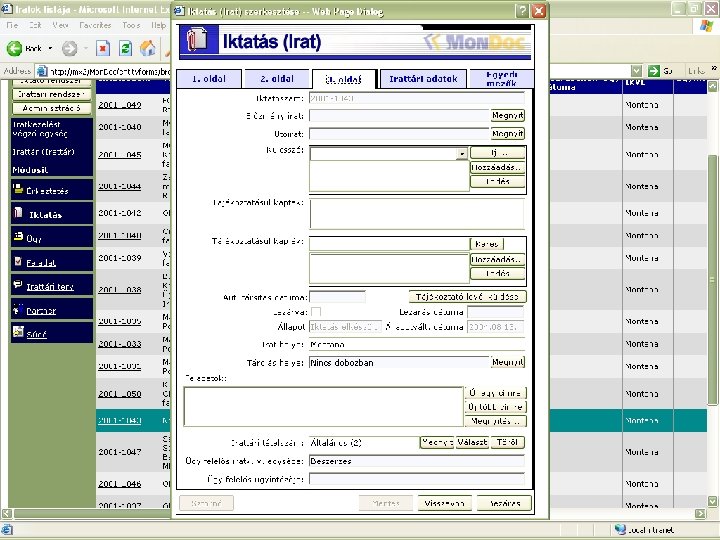Click the Ügy icon in the sidebar
720x540 pixels.
[x=18, y=236]
